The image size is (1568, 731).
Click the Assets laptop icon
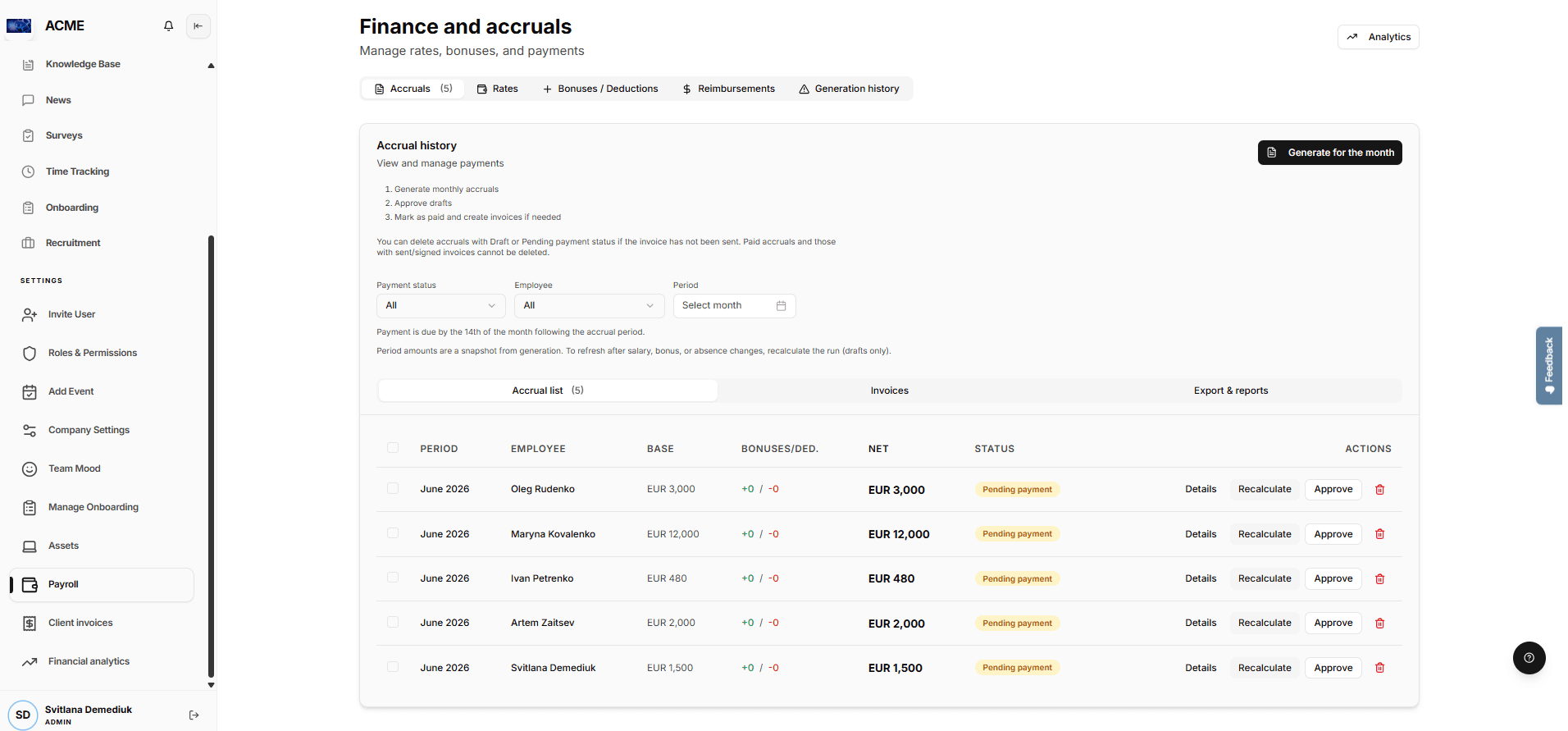point(30,546)
